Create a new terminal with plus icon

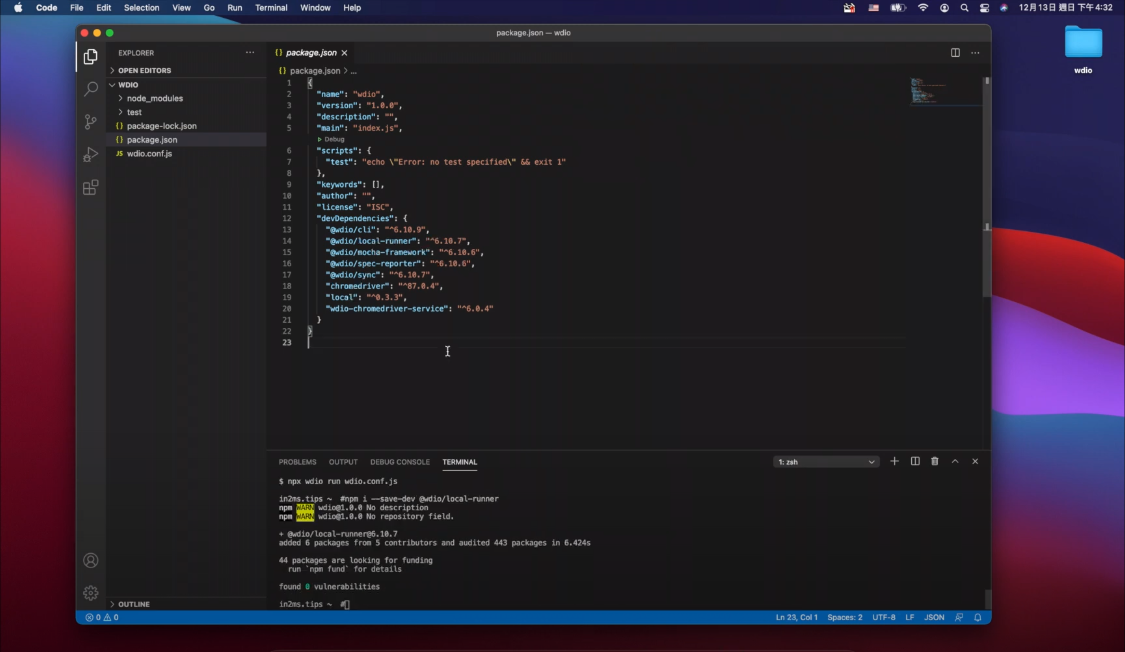tap(894, 461)
